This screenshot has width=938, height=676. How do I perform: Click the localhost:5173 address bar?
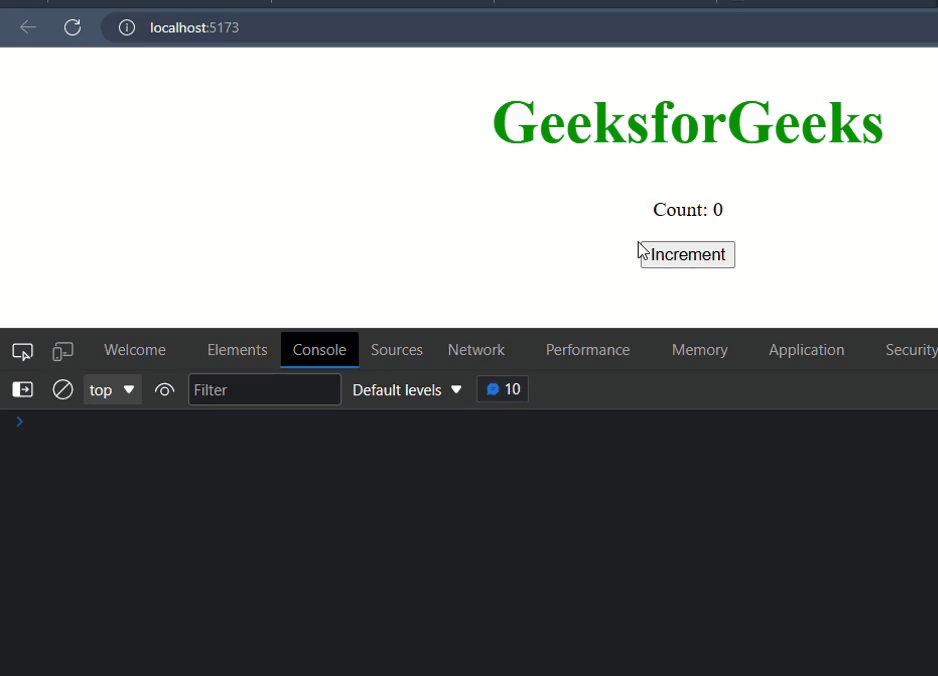click(x=519, y=28)
